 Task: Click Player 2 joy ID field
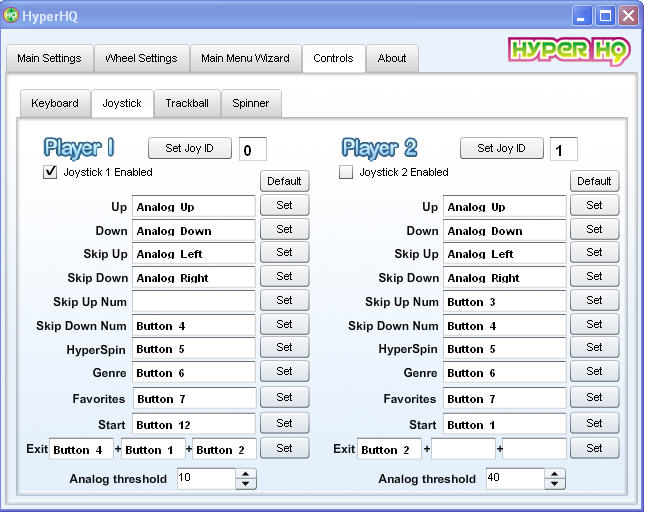(564, 149)
